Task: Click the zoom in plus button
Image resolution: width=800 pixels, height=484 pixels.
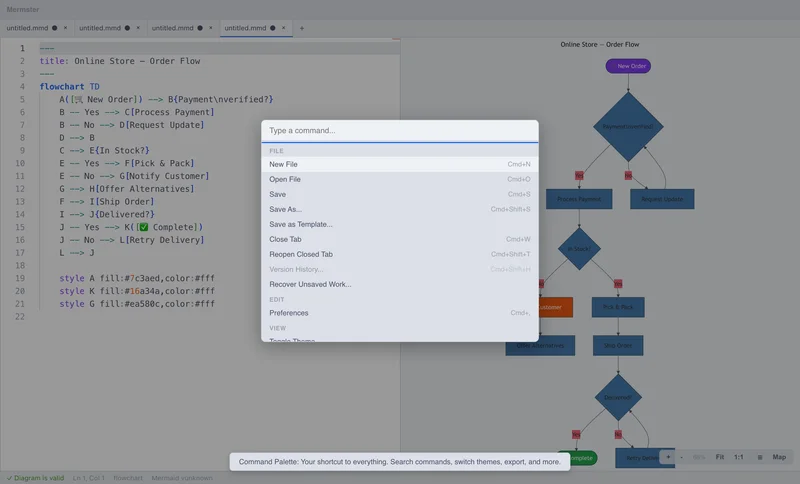Action: point(668,457)
